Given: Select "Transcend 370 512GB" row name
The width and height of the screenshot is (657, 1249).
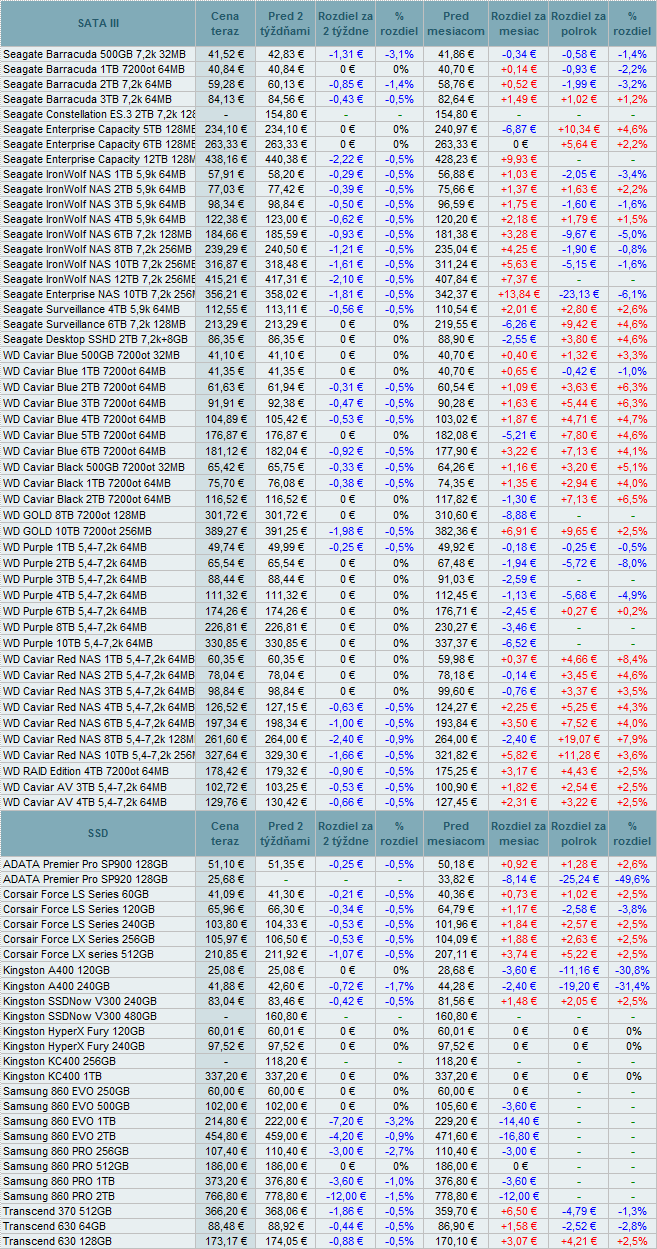Looking at the screenshot, I should point(58,1211).
